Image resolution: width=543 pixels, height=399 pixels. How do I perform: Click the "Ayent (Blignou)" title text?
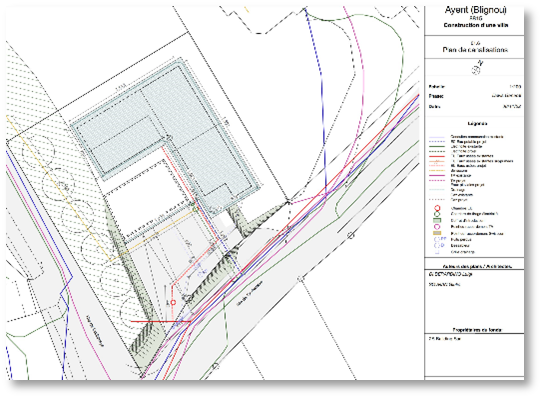click(x=476, y=10)
